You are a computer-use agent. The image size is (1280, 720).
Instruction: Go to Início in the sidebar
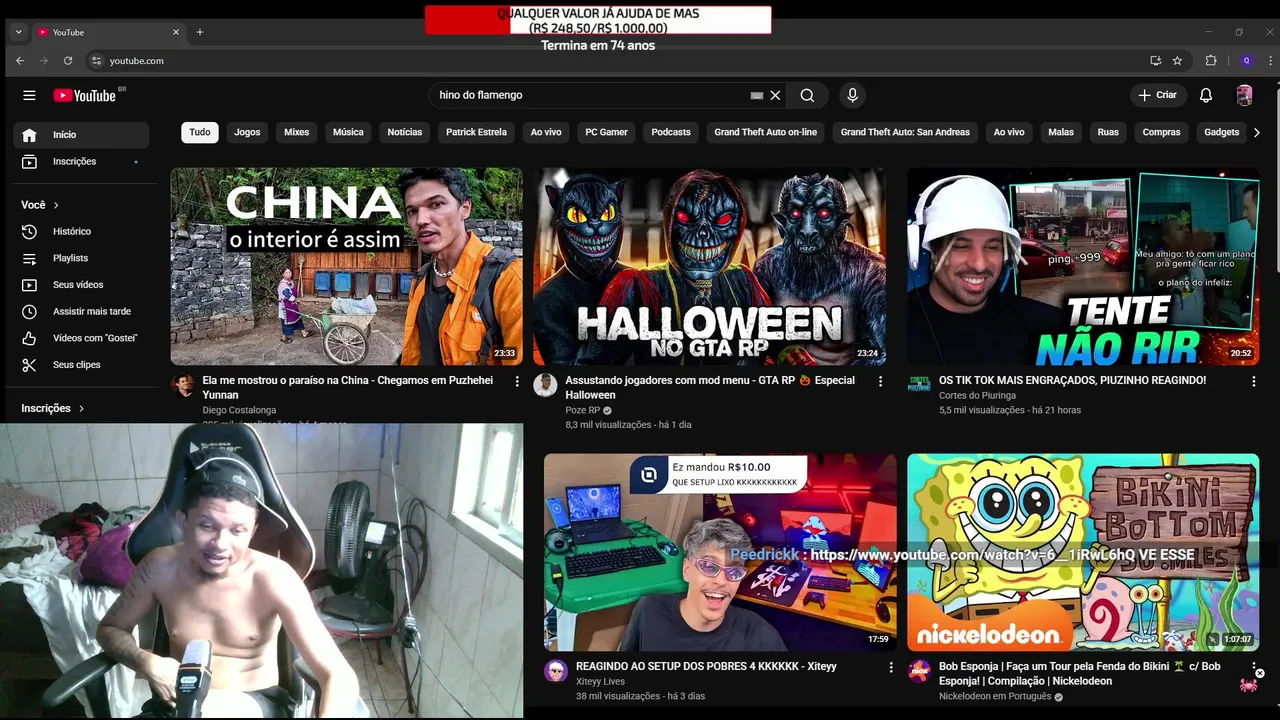click(81, 135)
